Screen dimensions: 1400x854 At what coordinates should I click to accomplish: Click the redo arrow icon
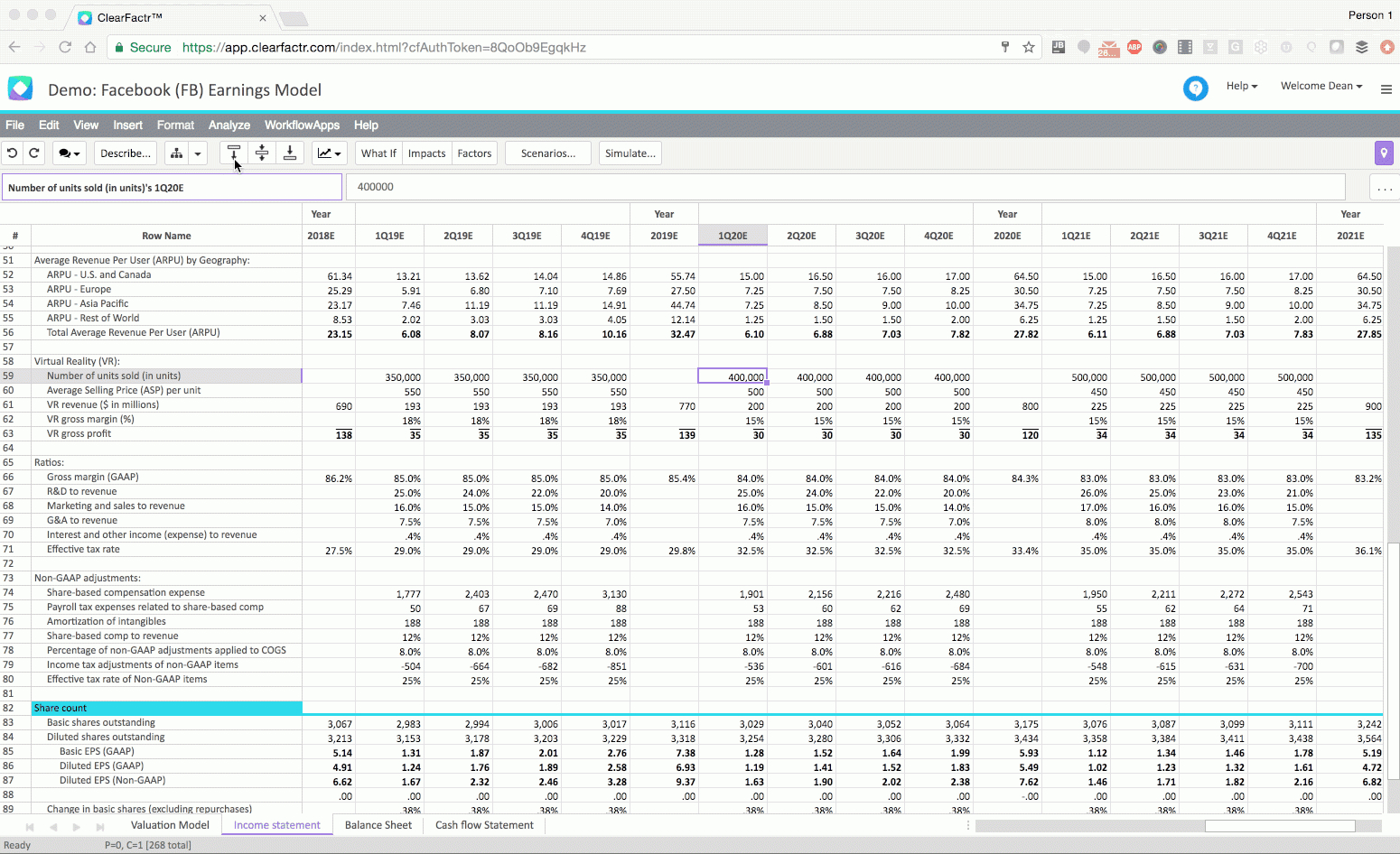pos(34,153)
